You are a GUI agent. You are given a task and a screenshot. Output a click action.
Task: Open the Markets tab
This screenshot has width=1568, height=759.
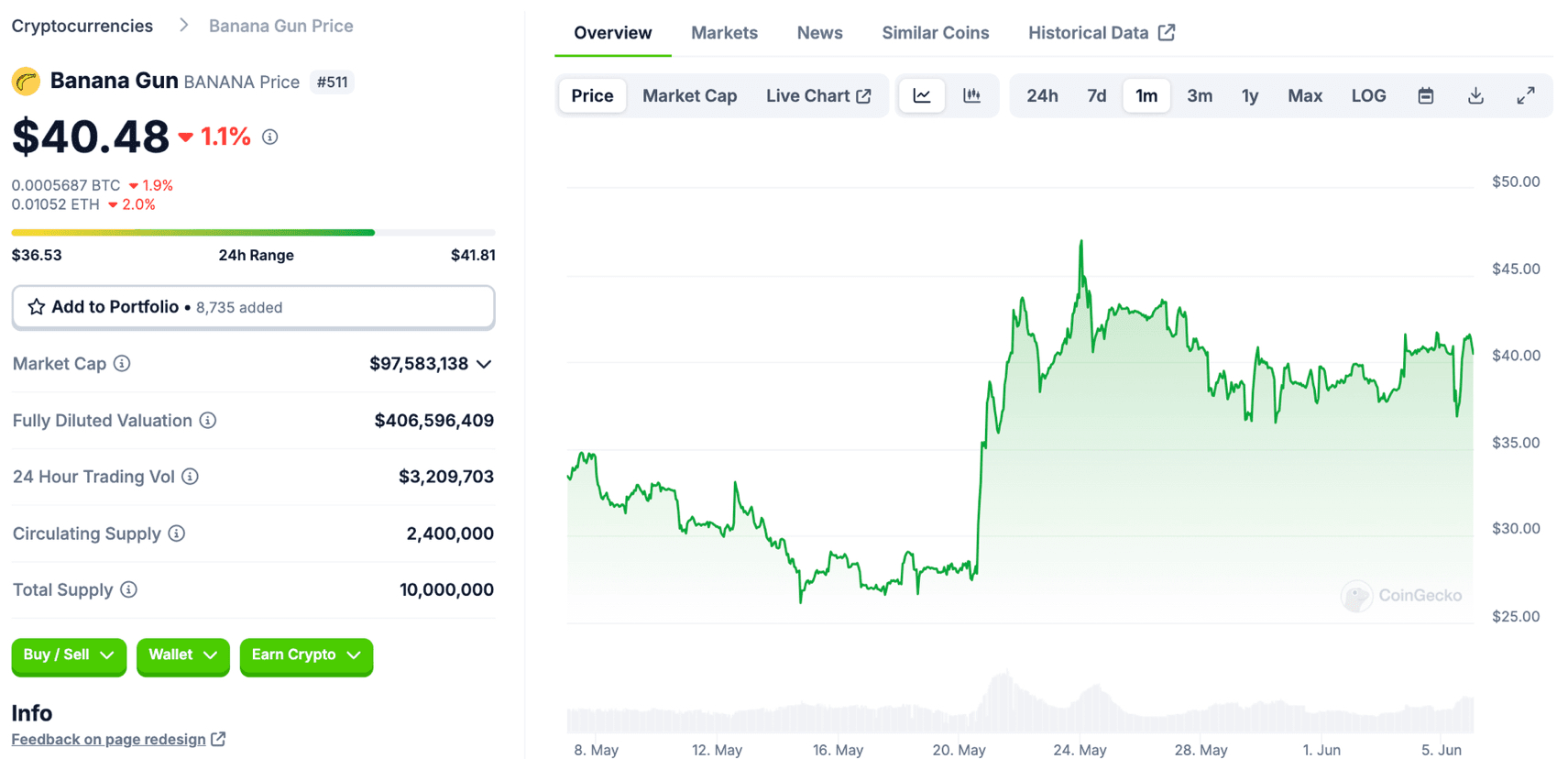point(724,33)
